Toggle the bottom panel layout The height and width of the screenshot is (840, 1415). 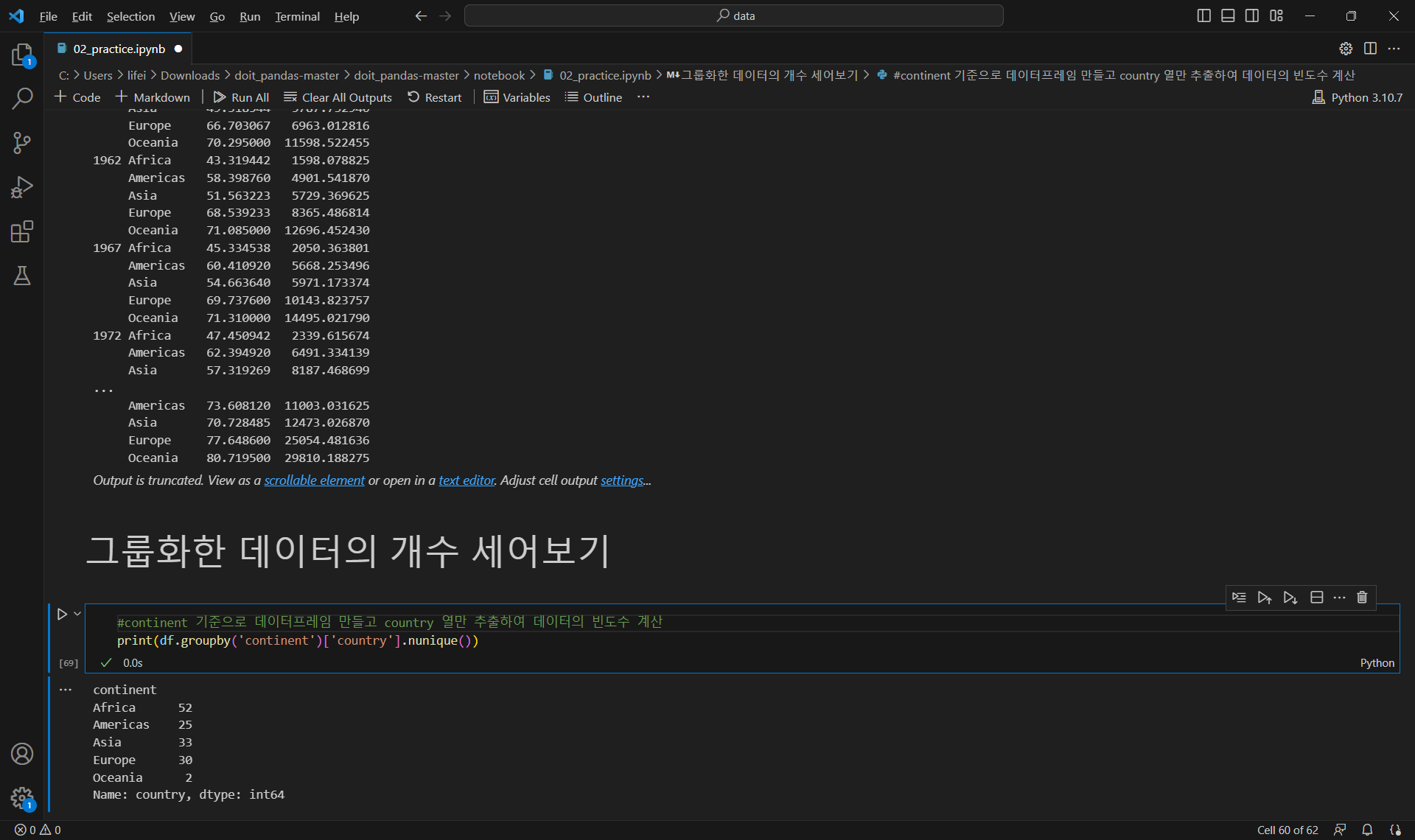pyautogui.click(x=1228, y=15)
